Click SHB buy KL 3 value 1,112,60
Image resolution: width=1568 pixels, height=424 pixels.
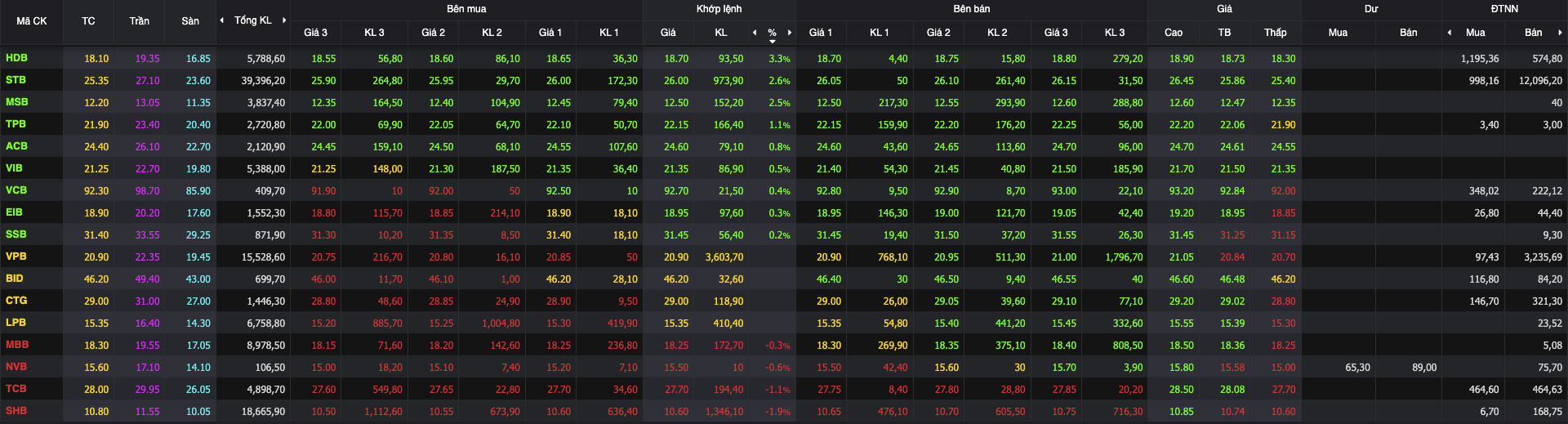383,412
